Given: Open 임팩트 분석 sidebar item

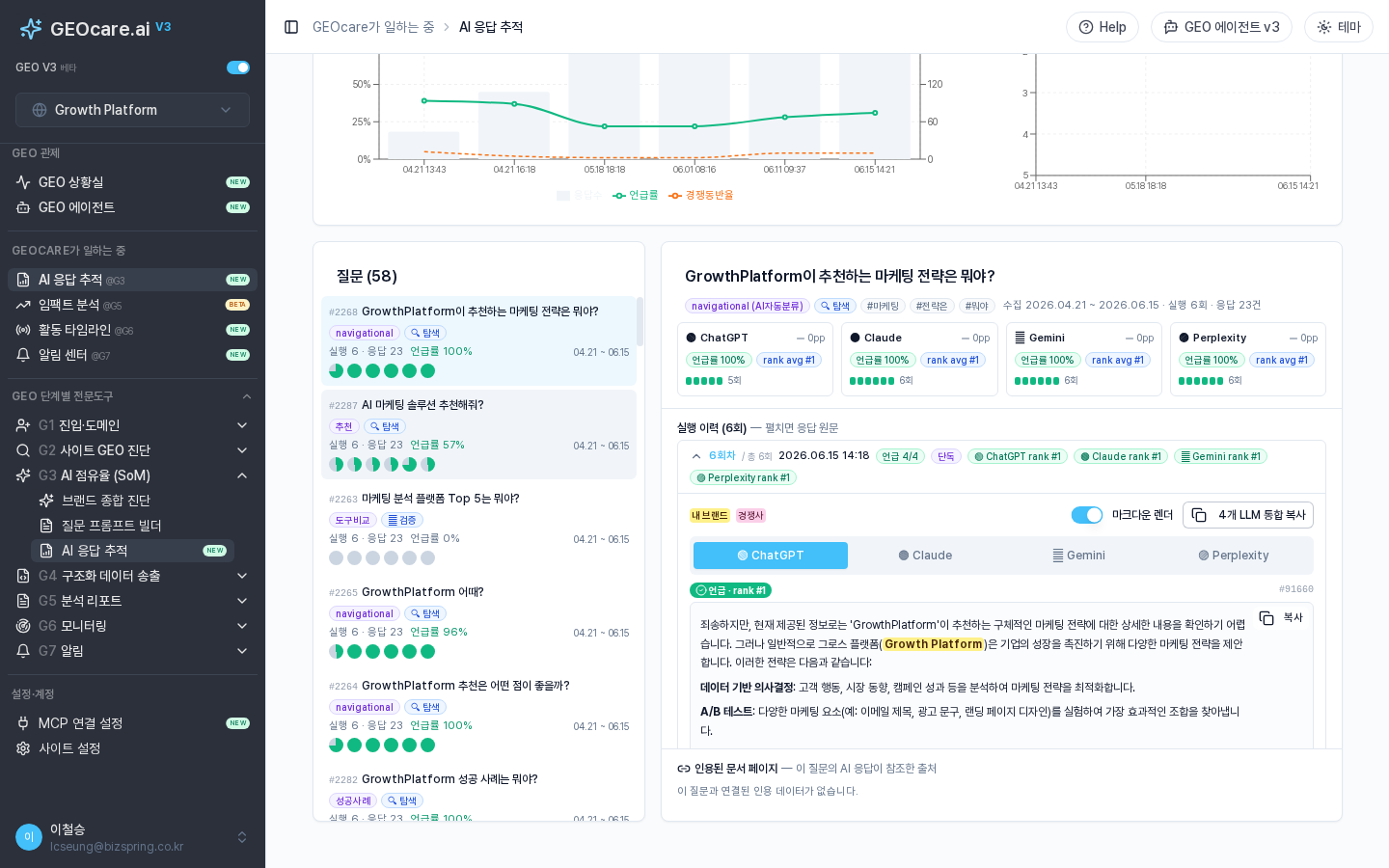Looking at the screenshot, I should 132,305.
